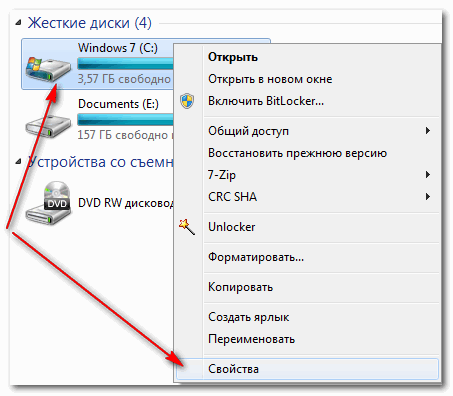The image size is (453, 396).
Task: Select the DVD RW drive icon
Action: coord(49,203)
